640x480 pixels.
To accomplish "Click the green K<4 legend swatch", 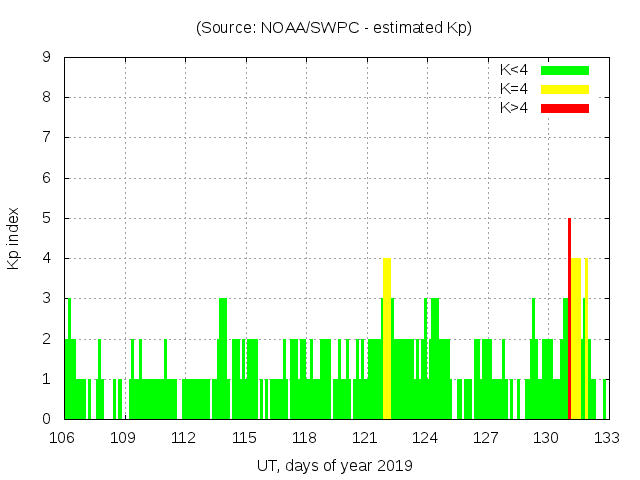I will tap(565, 70).
